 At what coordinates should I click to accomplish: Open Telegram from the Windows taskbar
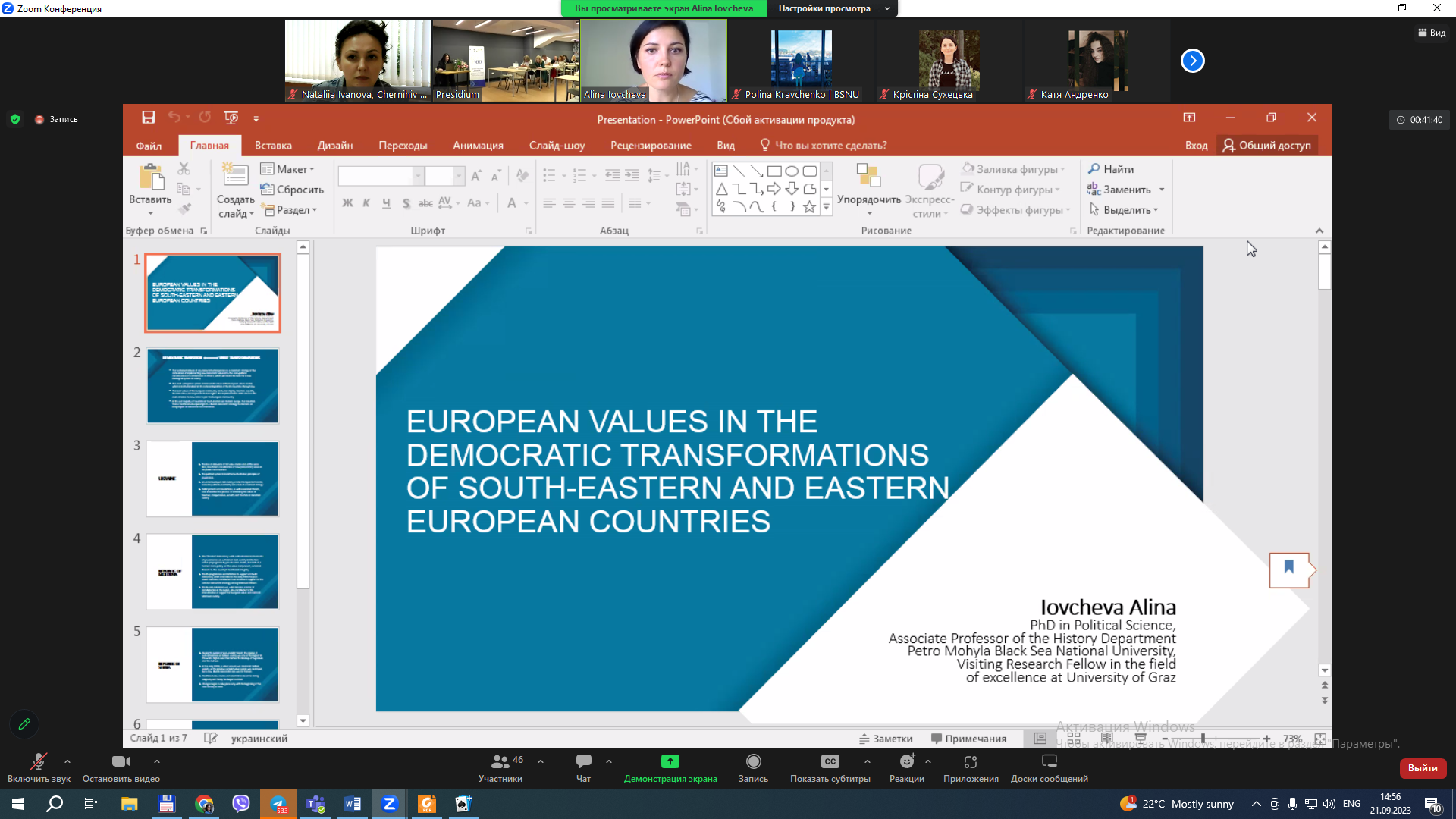(278, 804)
